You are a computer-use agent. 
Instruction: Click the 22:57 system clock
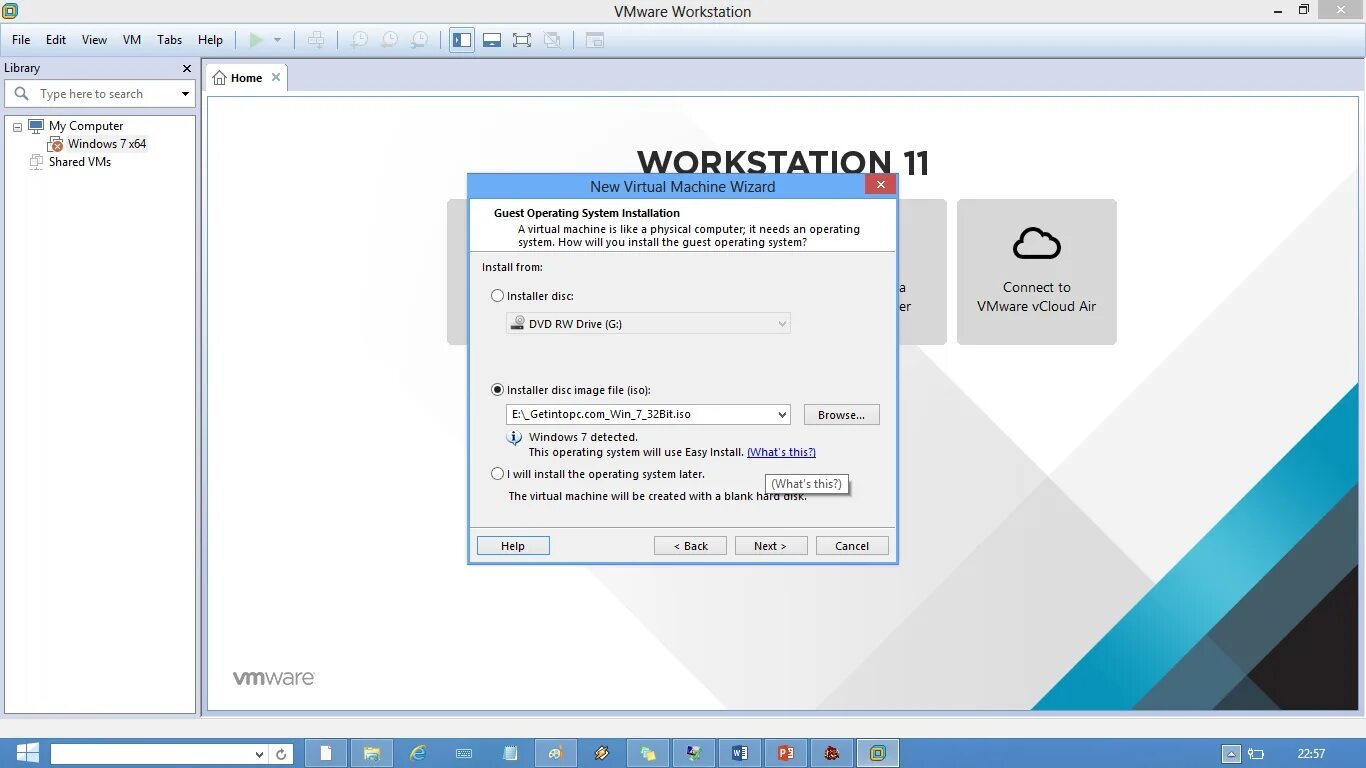pos(1311,754)
